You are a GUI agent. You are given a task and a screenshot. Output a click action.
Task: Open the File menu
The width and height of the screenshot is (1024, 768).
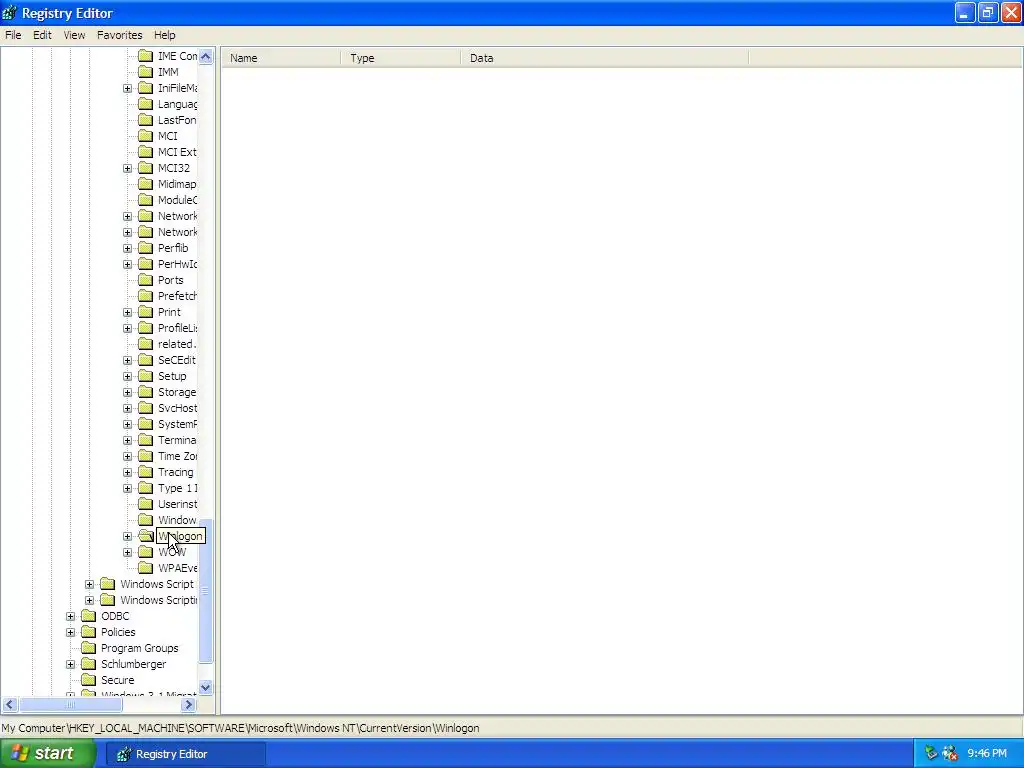[13, 35]
